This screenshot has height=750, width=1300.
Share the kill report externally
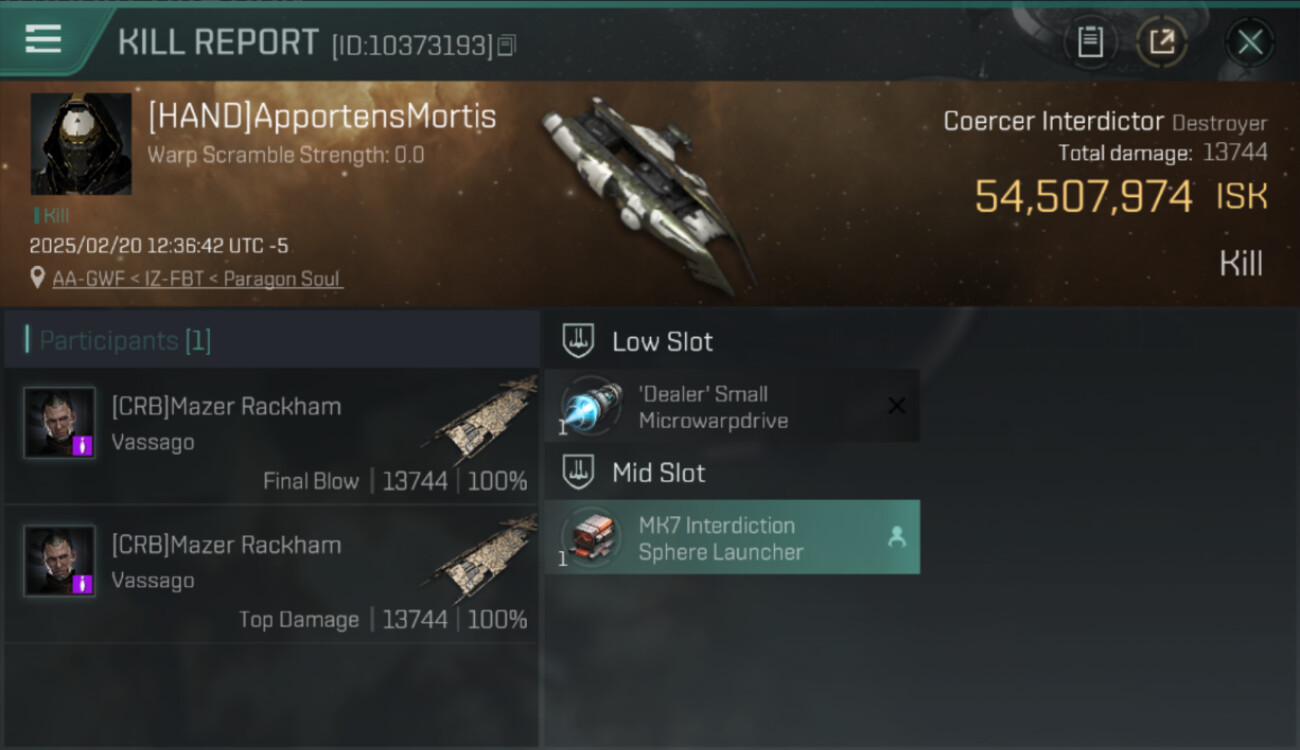pyautogui.click(x=1162, y=42)
